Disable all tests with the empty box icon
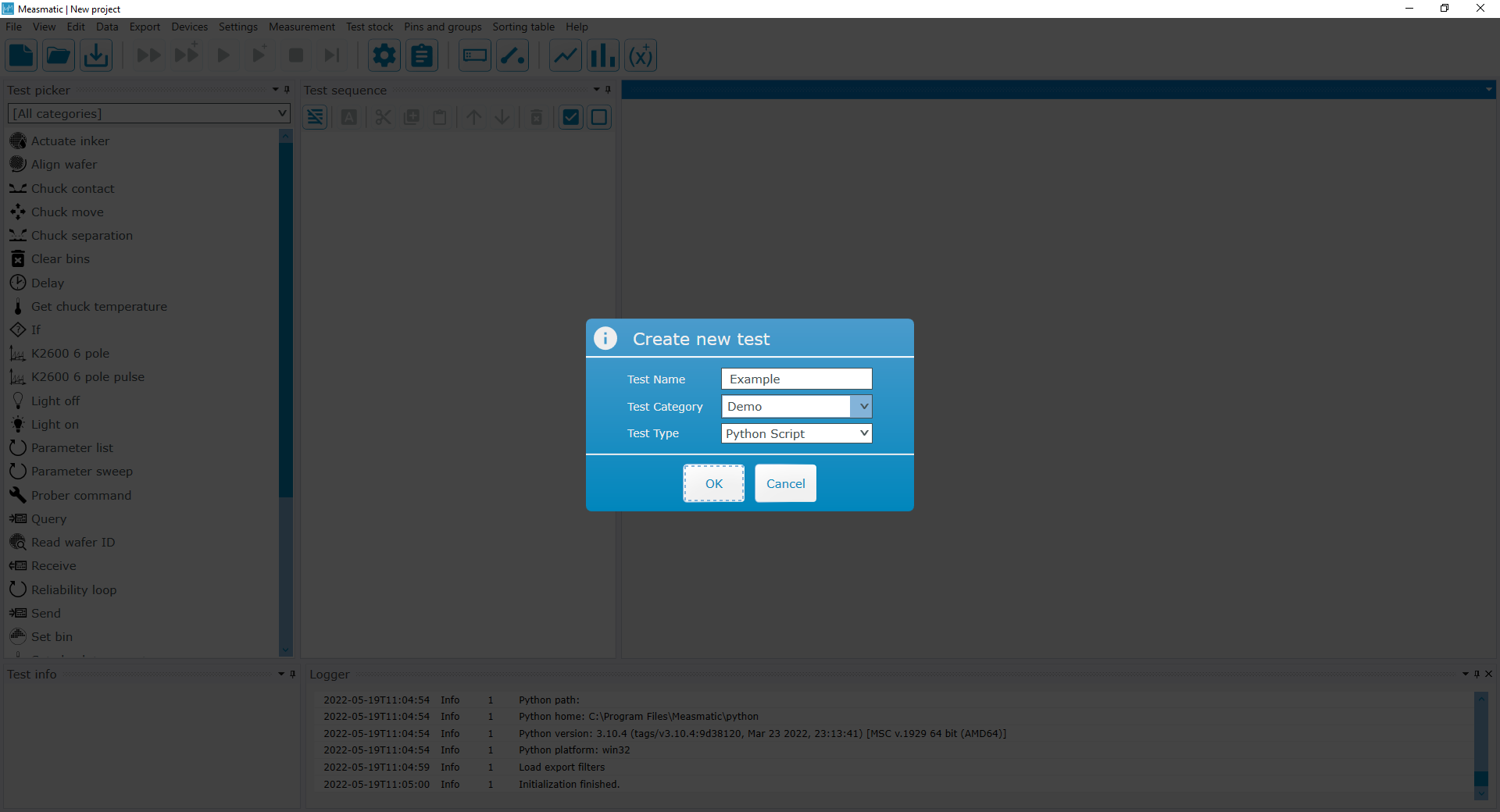The height and width of the screenshot is (812, 1500). [599, 117]
